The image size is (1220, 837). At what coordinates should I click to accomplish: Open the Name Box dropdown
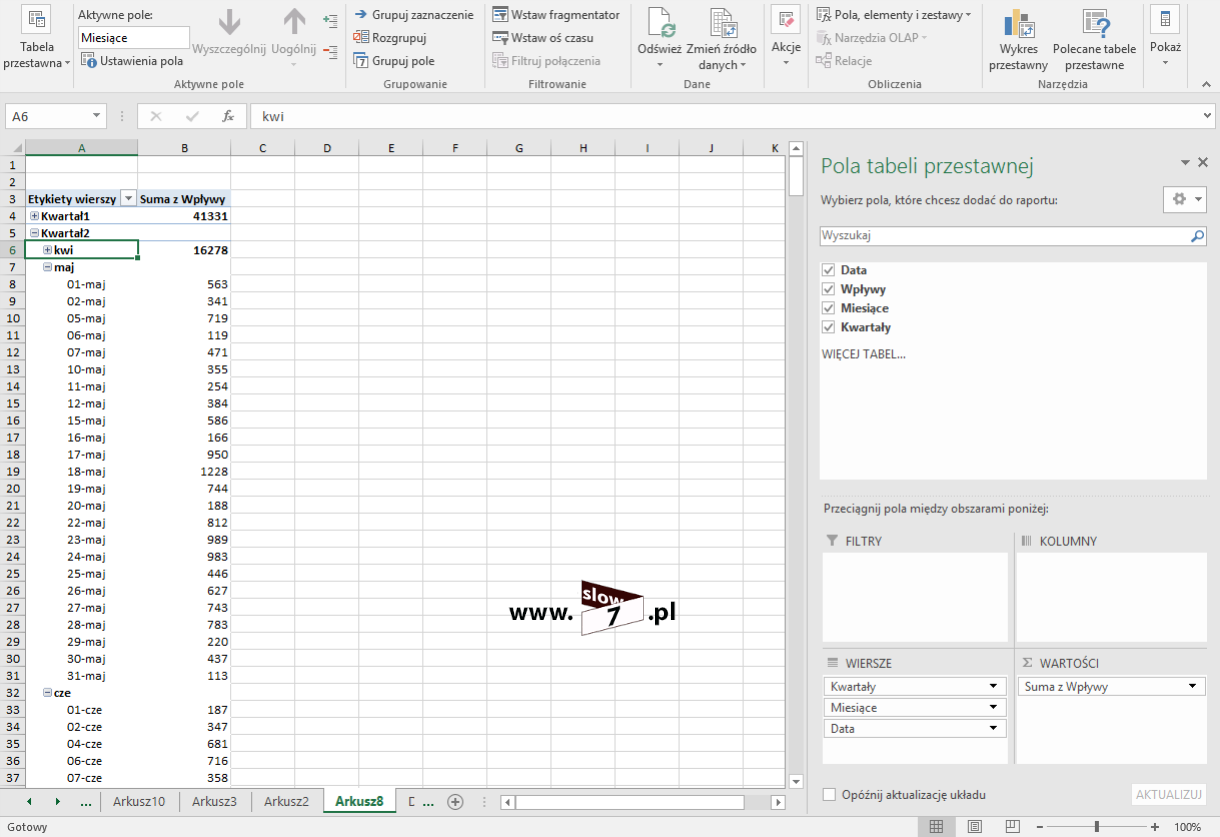[x=96, y=116]
